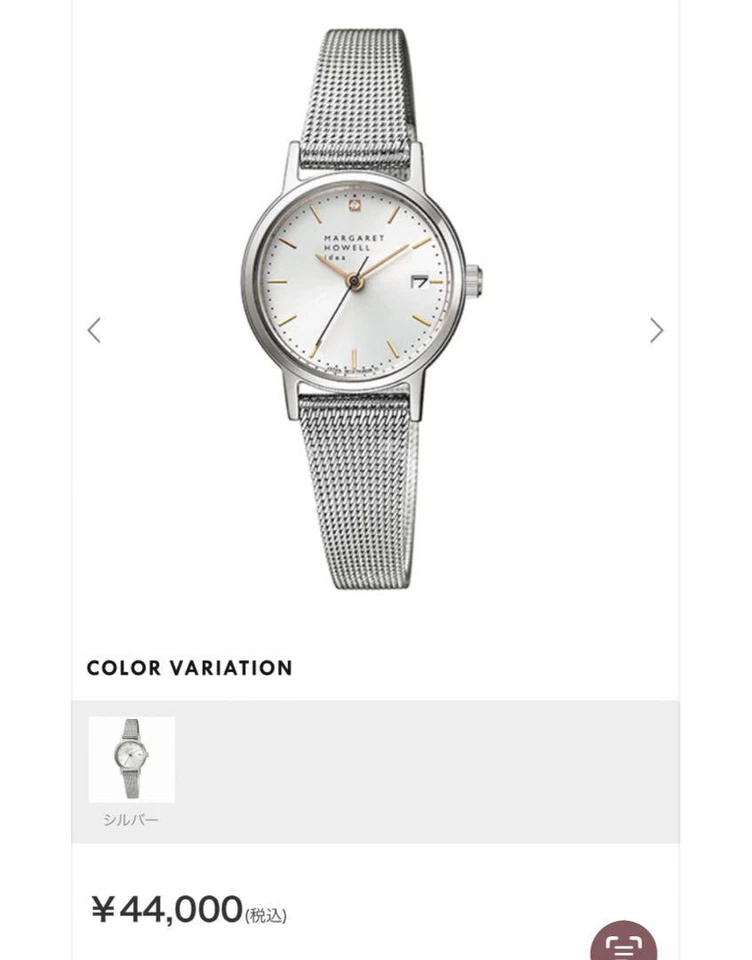This screenshot has height=960, width=752.
Task: Choose the シルバー color label
Action: click(x=131, y=820)
